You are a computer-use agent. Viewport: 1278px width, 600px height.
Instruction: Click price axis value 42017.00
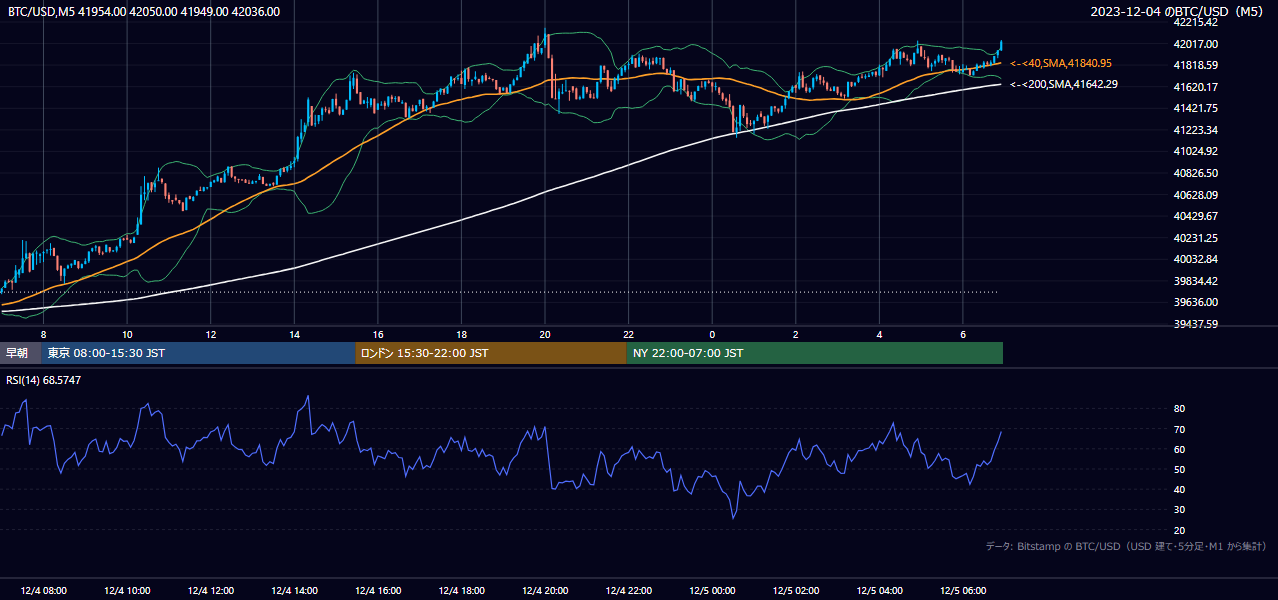tap(1197, 44)
